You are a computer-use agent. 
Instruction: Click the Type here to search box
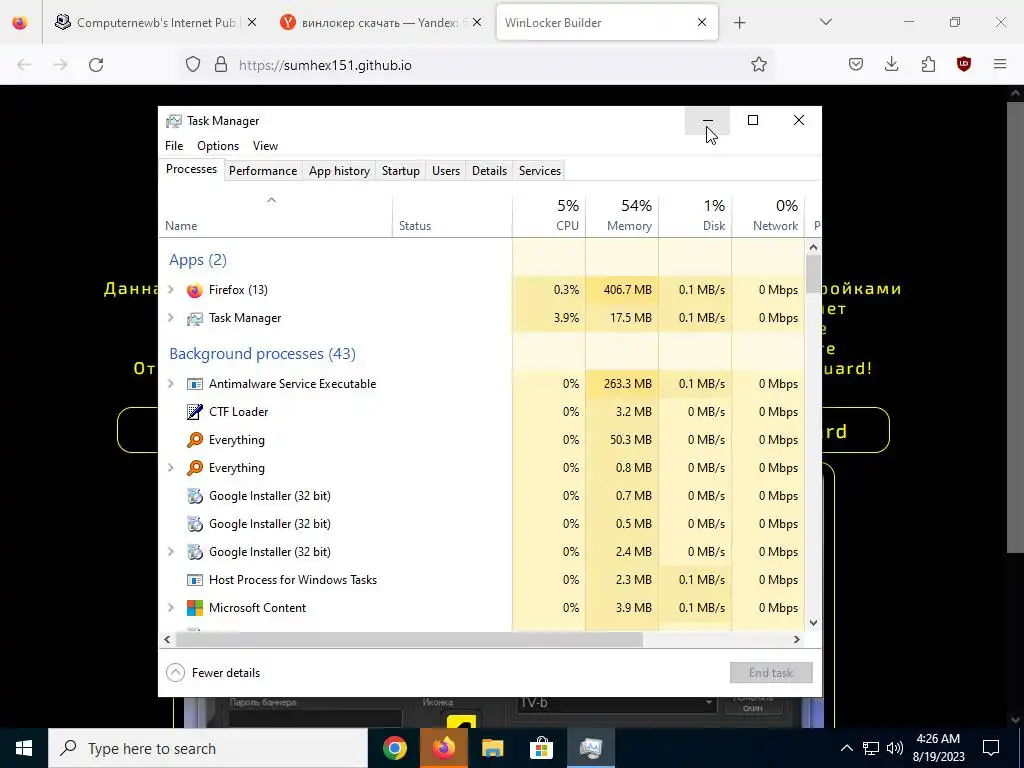[x=208, y=748]
